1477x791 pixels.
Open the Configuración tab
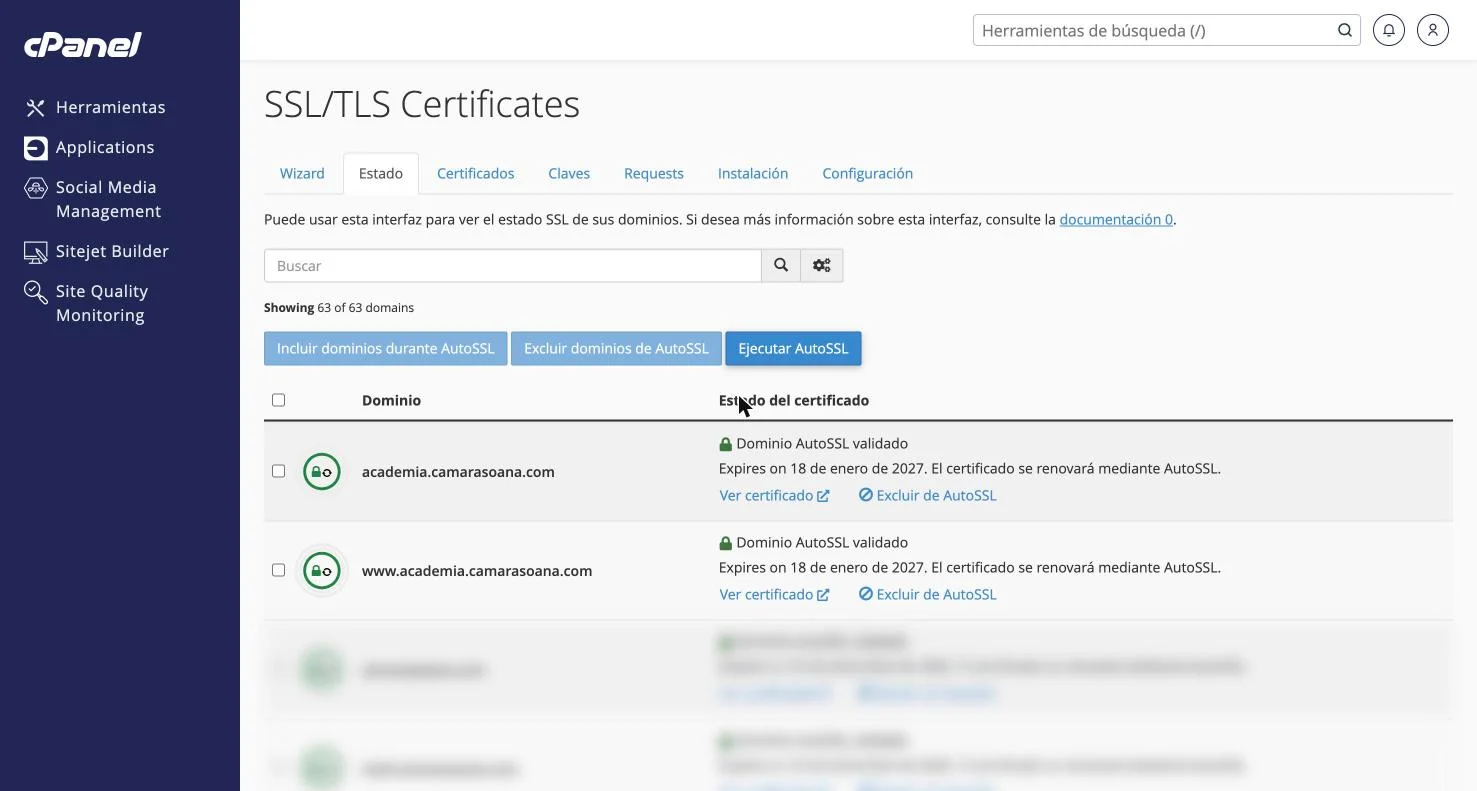868,173
